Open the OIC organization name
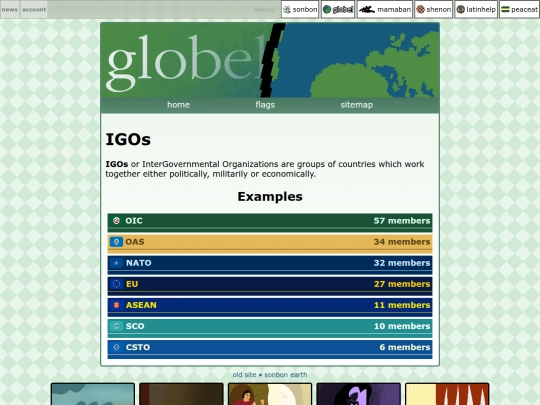 pyautogui.click(x=134, y=221)
